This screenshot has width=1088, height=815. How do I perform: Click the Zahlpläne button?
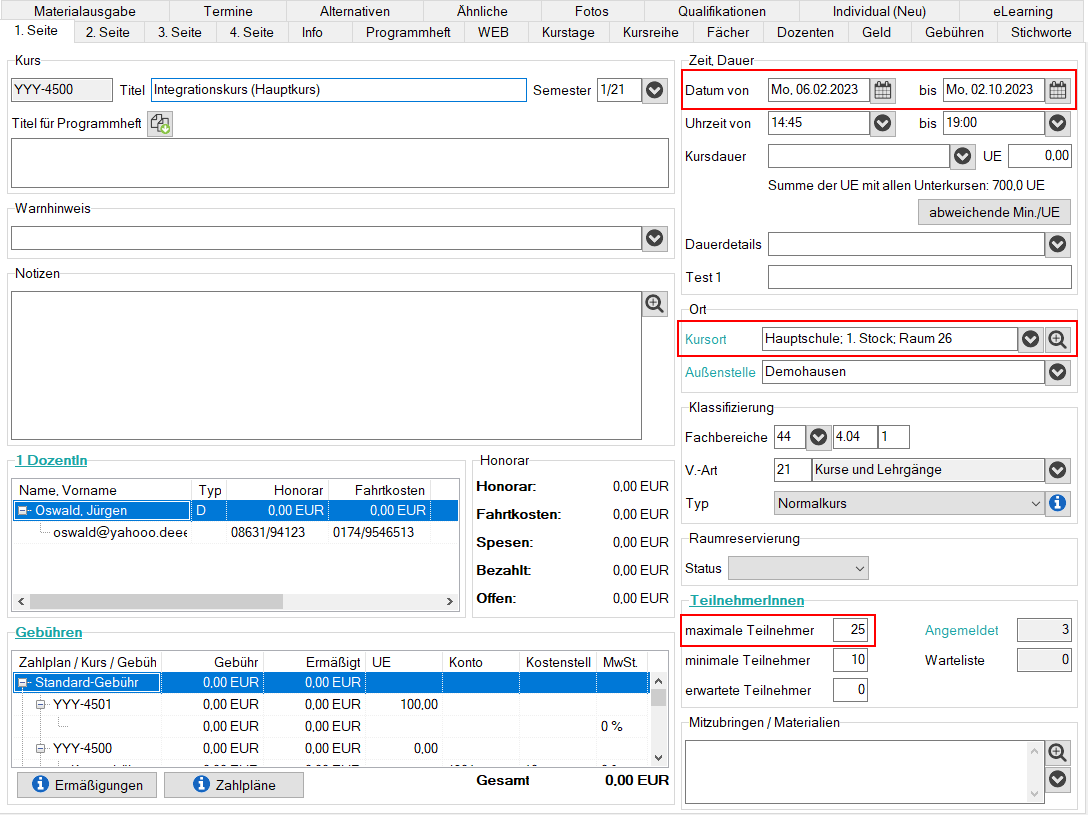234,785
